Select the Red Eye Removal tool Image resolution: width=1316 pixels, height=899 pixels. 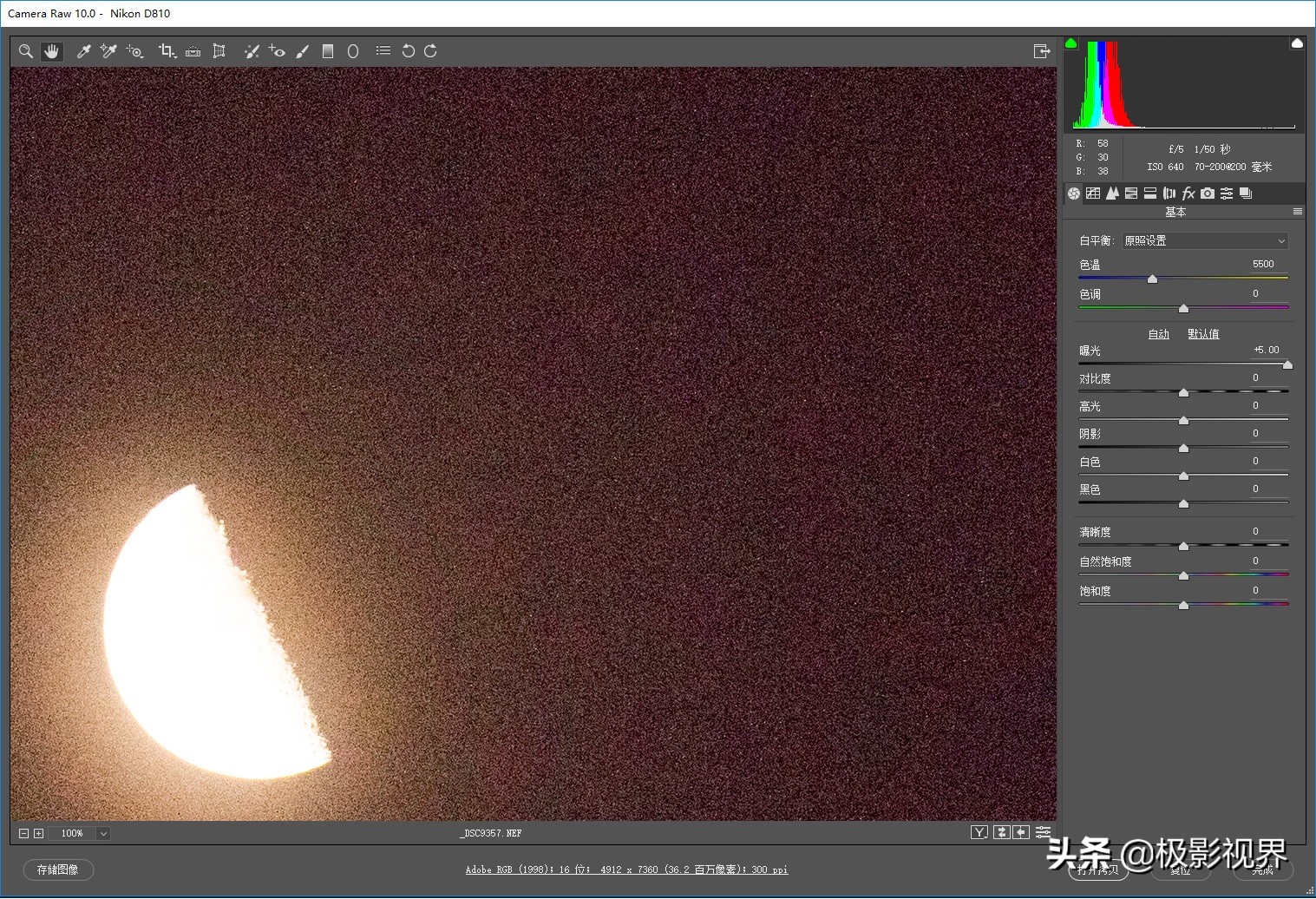(x=277, y=52)
